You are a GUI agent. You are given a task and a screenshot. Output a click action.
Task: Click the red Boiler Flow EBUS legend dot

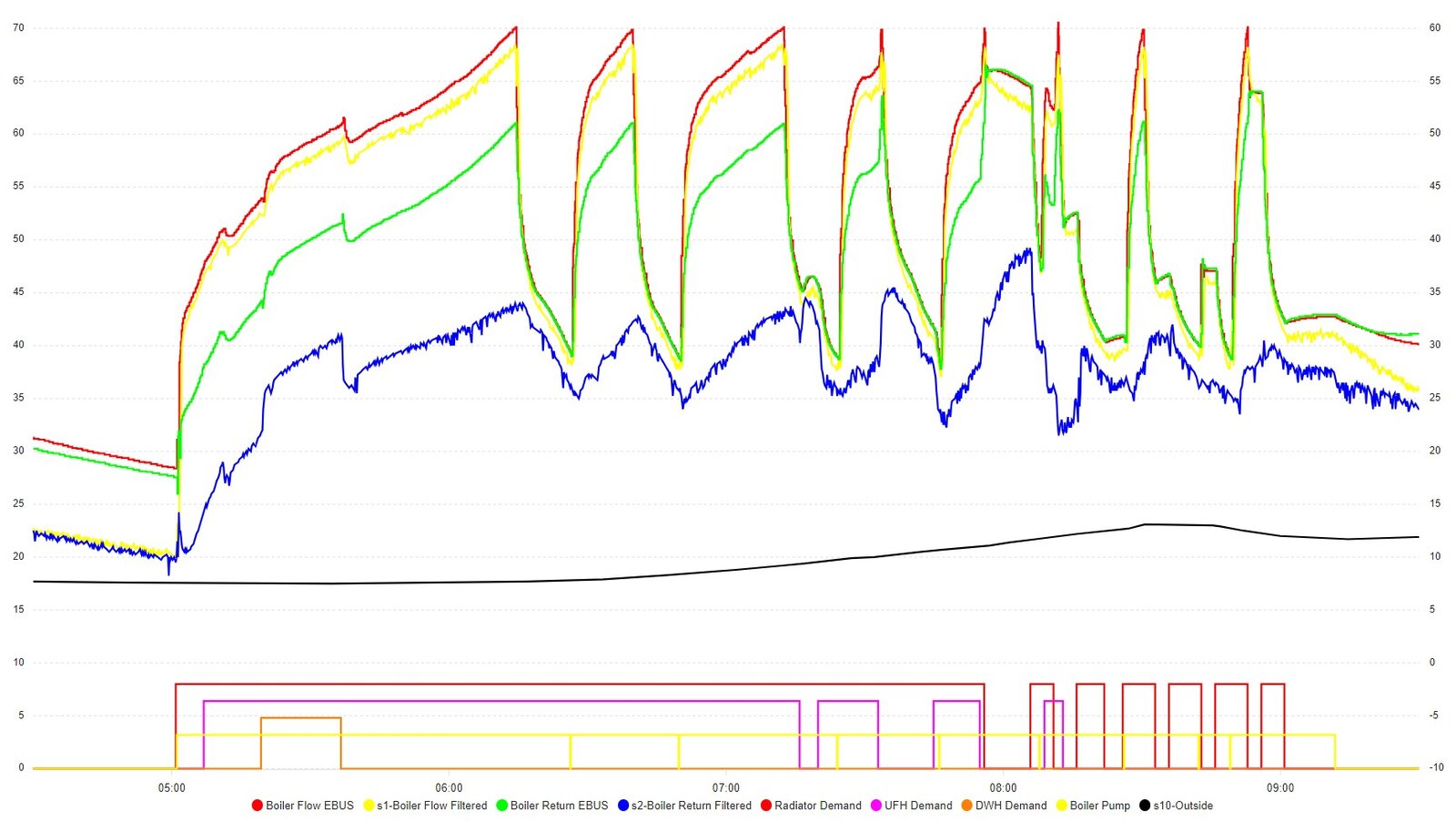click(259, 806)
